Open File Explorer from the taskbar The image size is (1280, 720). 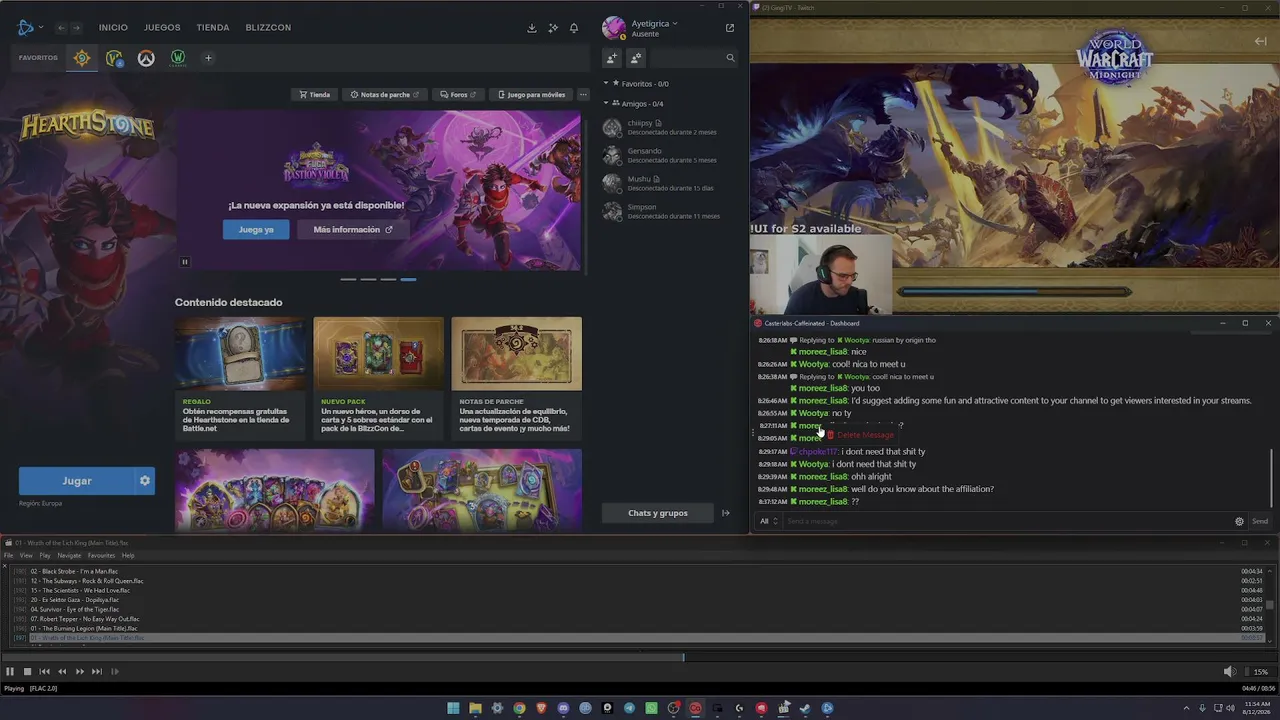pyautogui.click(x=475, y=708)
